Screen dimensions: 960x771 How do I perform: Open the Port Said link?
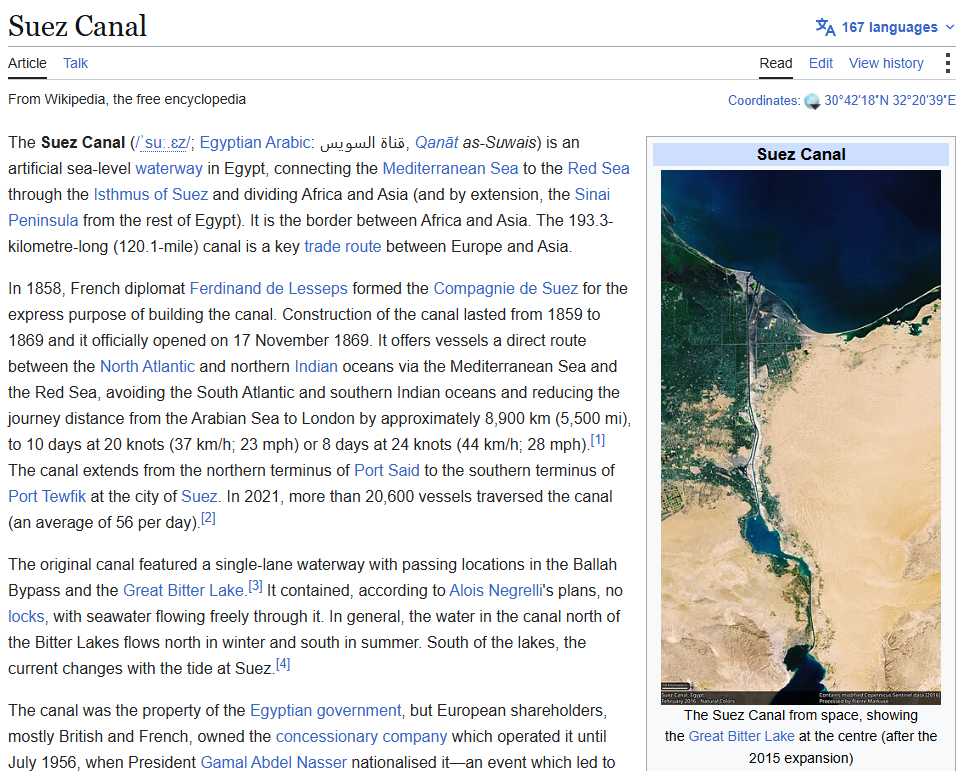tap(387, 470)
